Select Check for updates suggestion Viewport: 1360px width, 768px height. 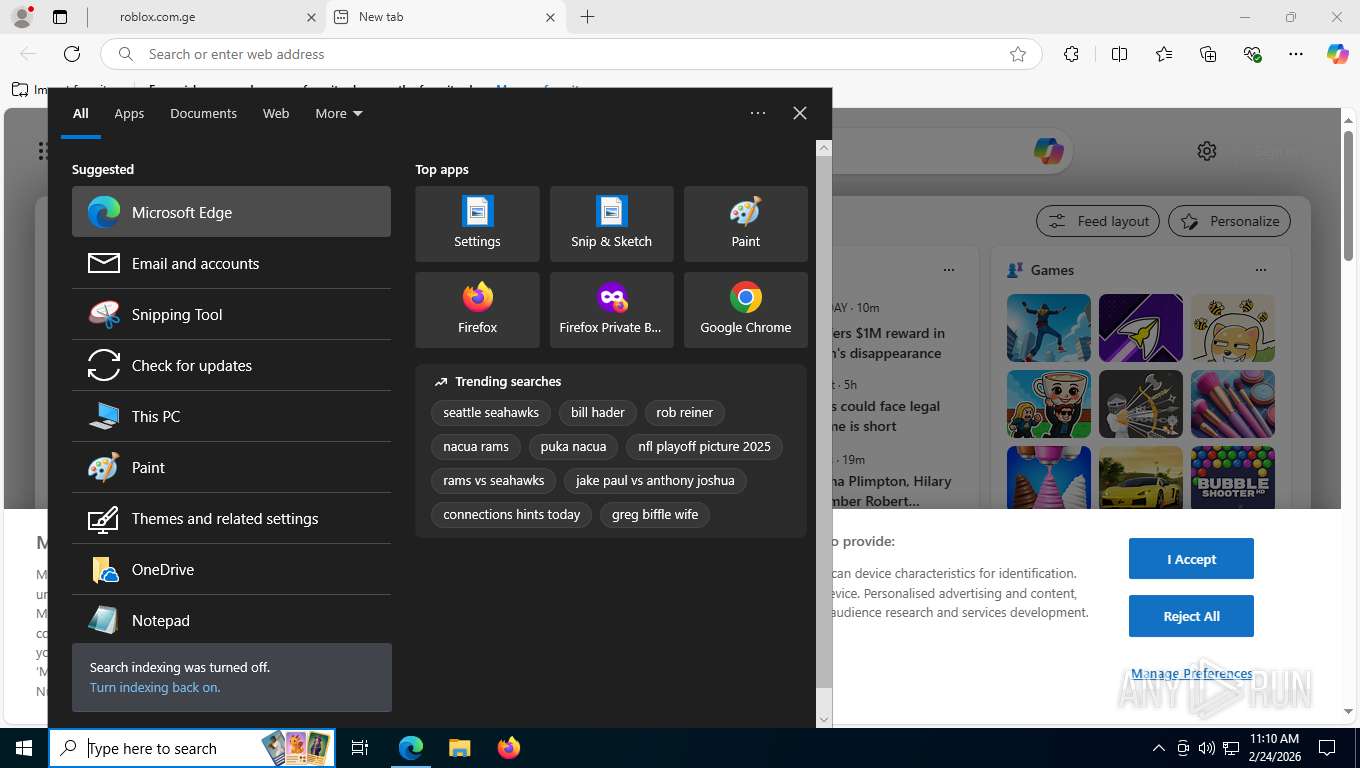[x=231, y=365]
